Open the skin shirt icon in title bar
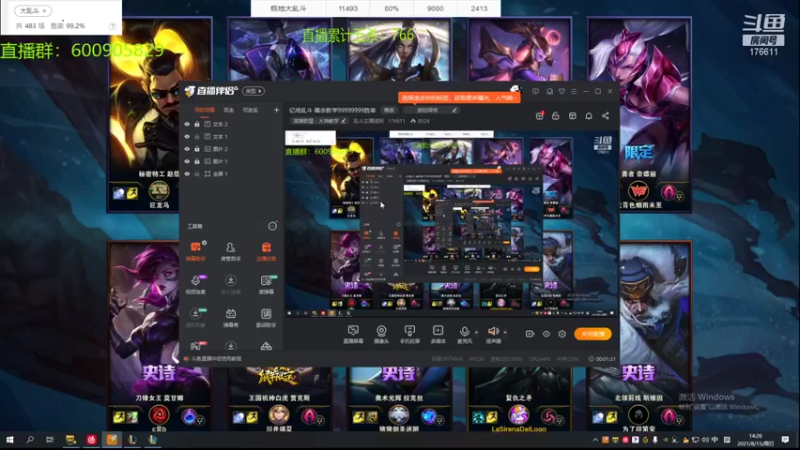Screen dimensions: 800x450 point(562,91)
